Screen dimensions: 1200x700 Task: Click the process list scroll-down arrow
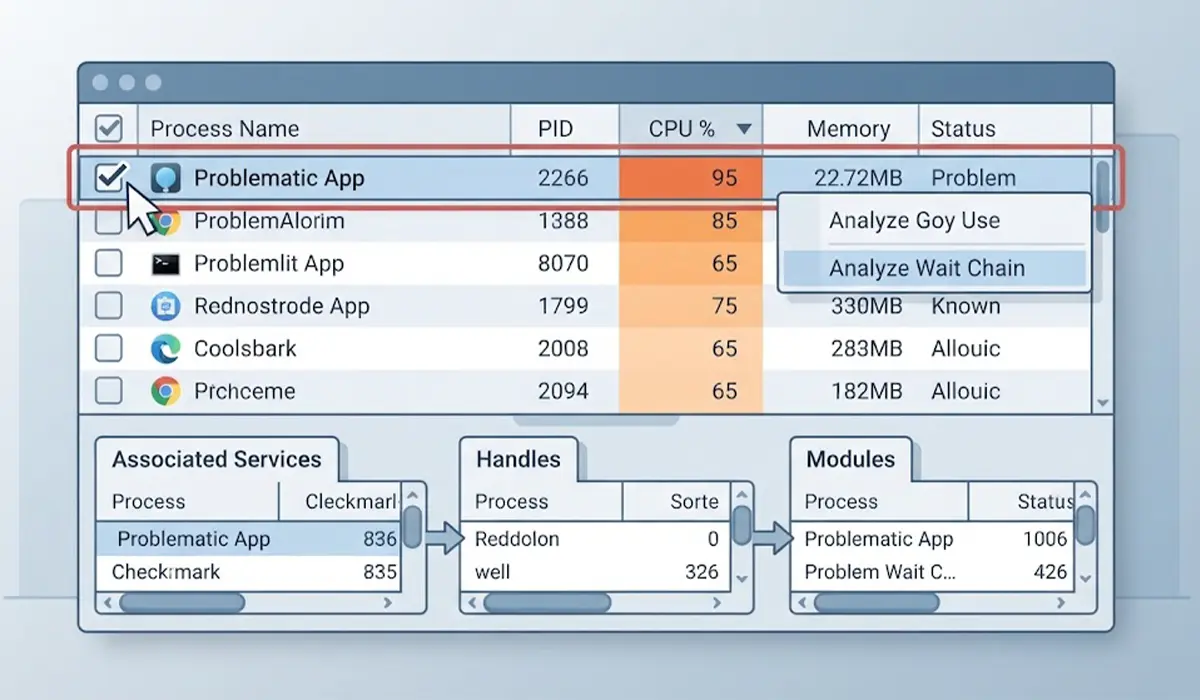pos(1103,402)
